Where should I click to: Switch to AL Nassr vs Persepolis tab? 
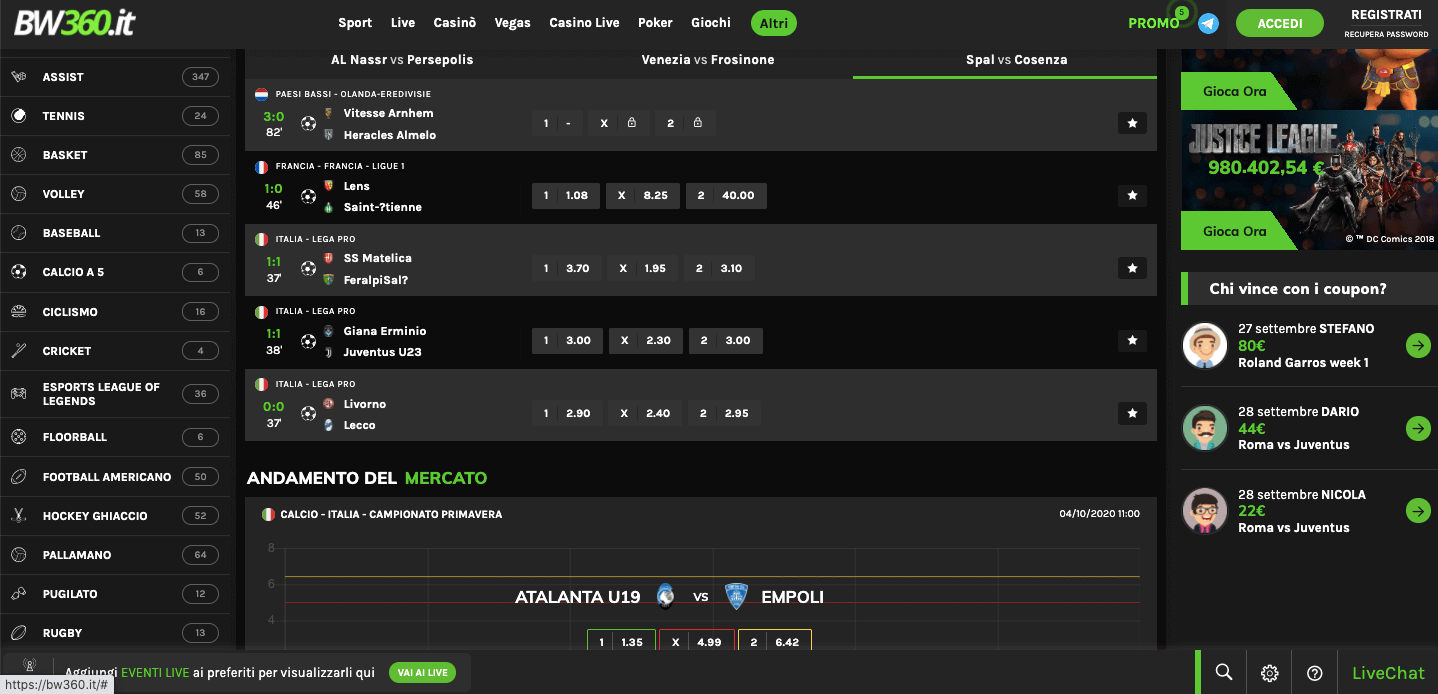pos(402,60)
